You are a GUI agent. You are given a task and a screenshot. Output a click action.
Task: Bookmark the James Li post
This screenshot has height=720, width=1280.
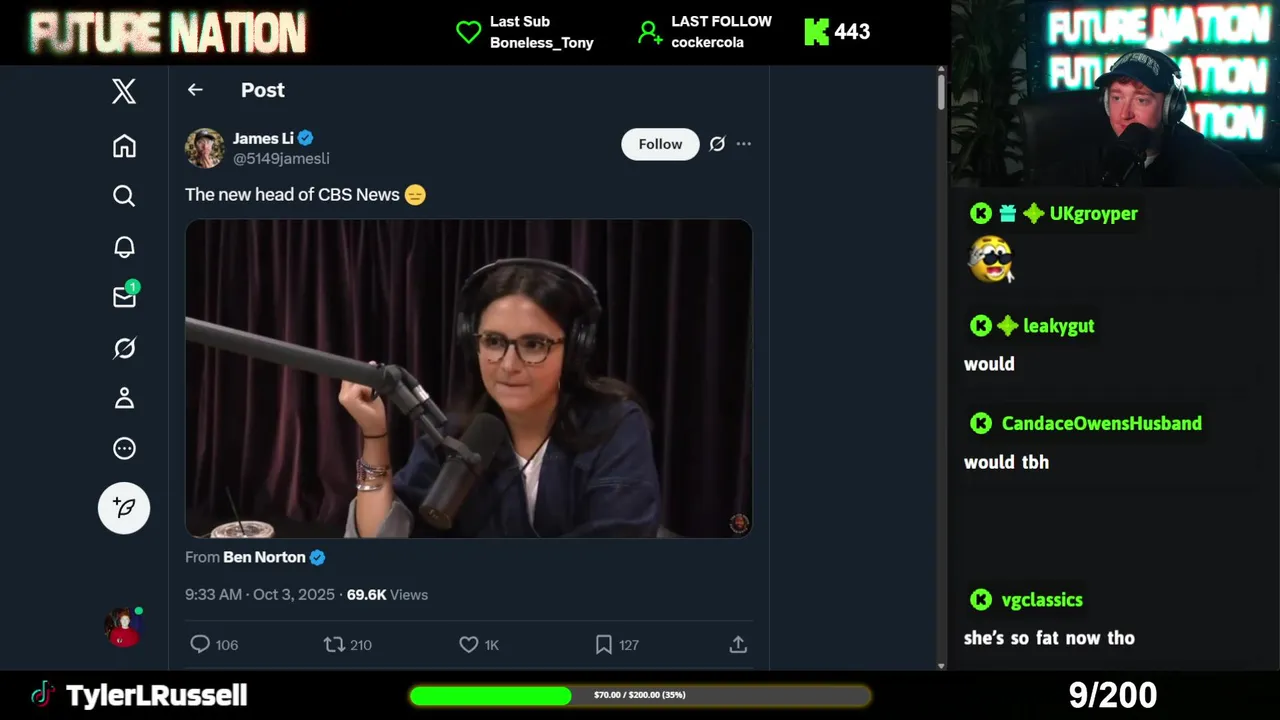[604, 645]
